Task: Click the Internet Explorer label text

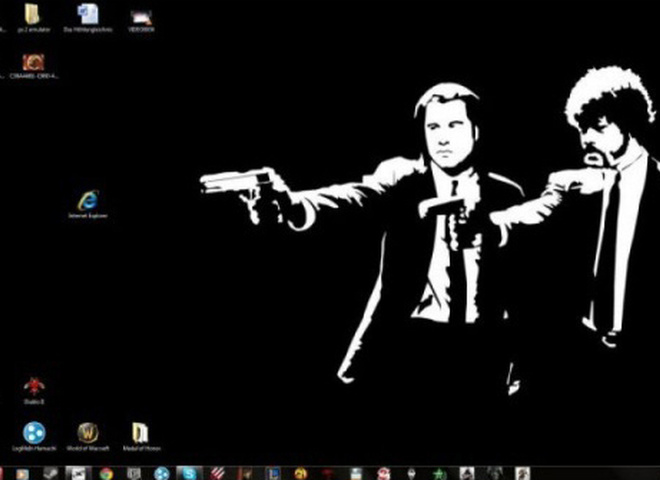Action: pyautogui.click(x=88, y=216)
